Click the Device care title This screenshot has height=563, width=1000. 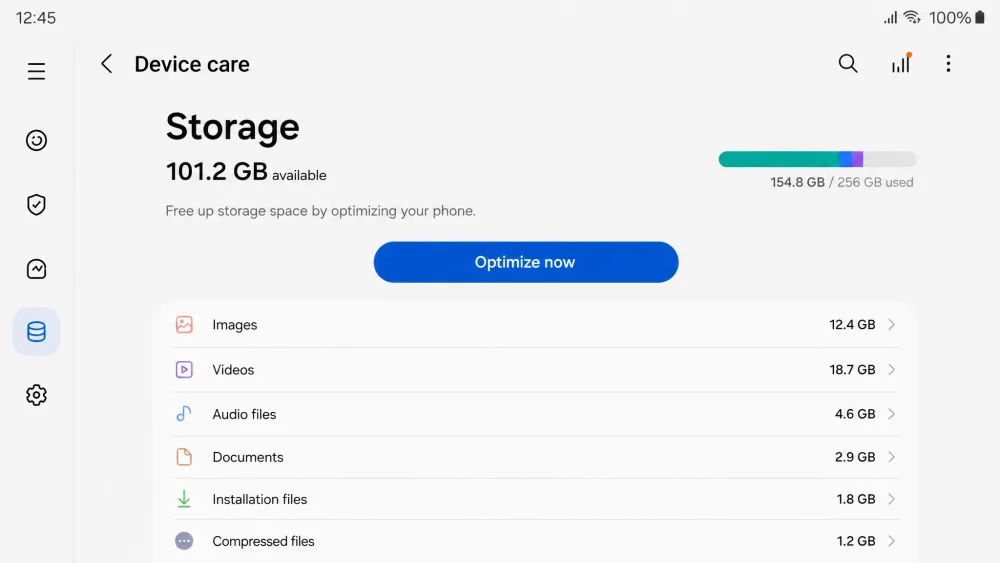192,64
